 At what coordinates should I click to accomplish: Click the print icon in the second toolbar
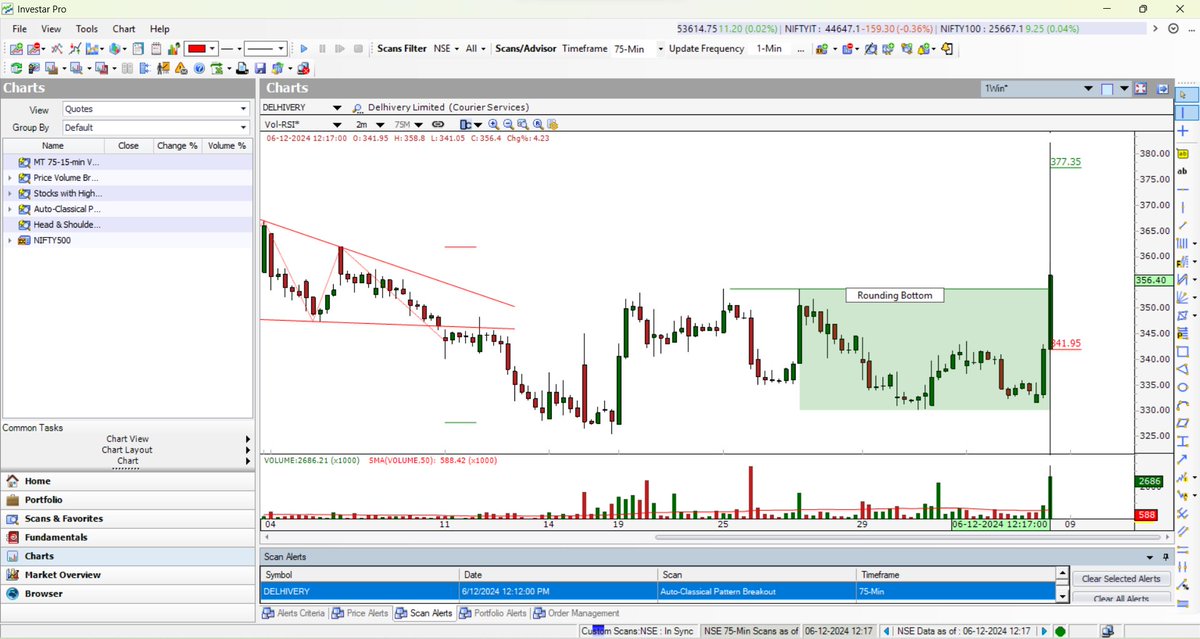click(x=242, y=69)
